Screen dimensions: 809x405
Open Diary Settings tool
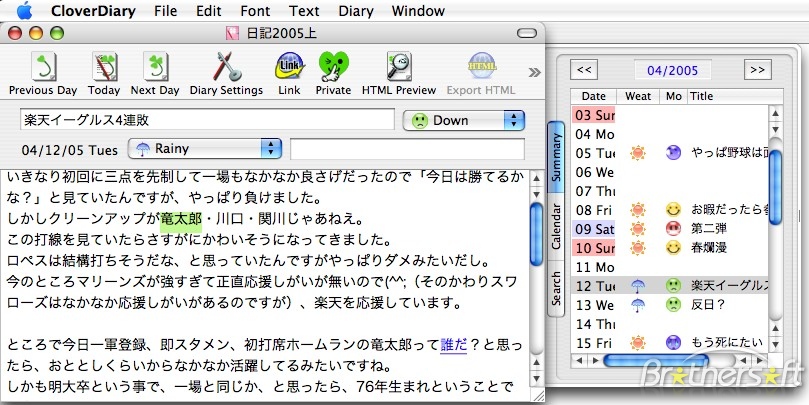(x=226, y=74)
